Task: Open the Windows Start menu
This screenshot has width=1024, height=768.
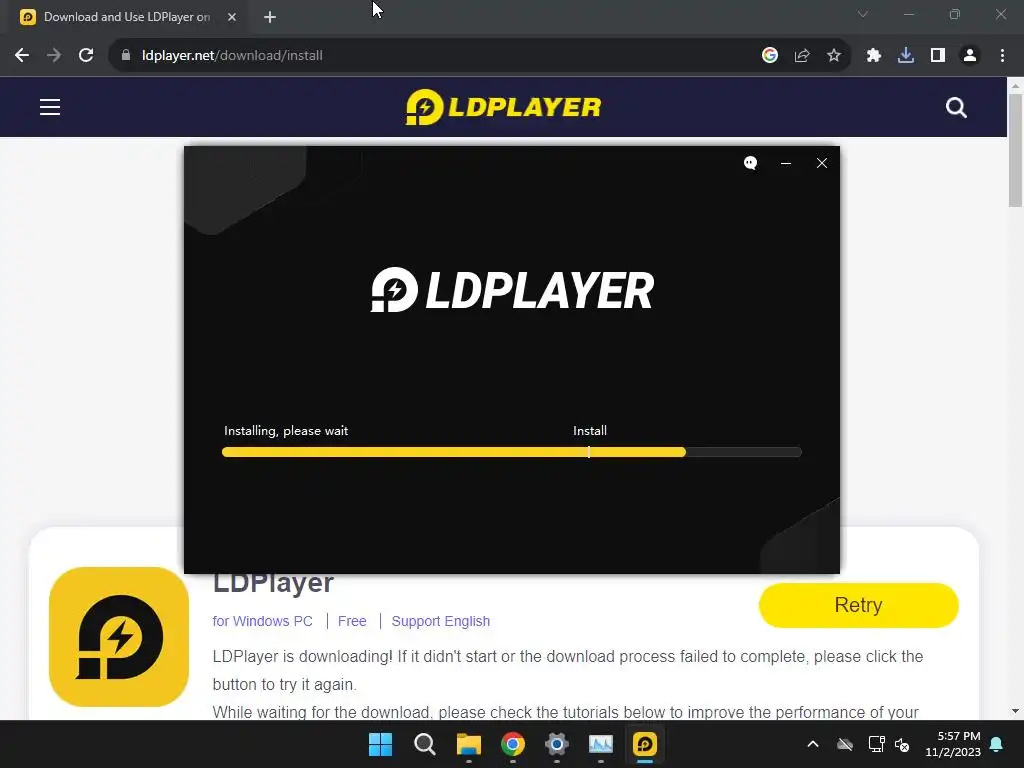Action: click(x=380, y=744)
